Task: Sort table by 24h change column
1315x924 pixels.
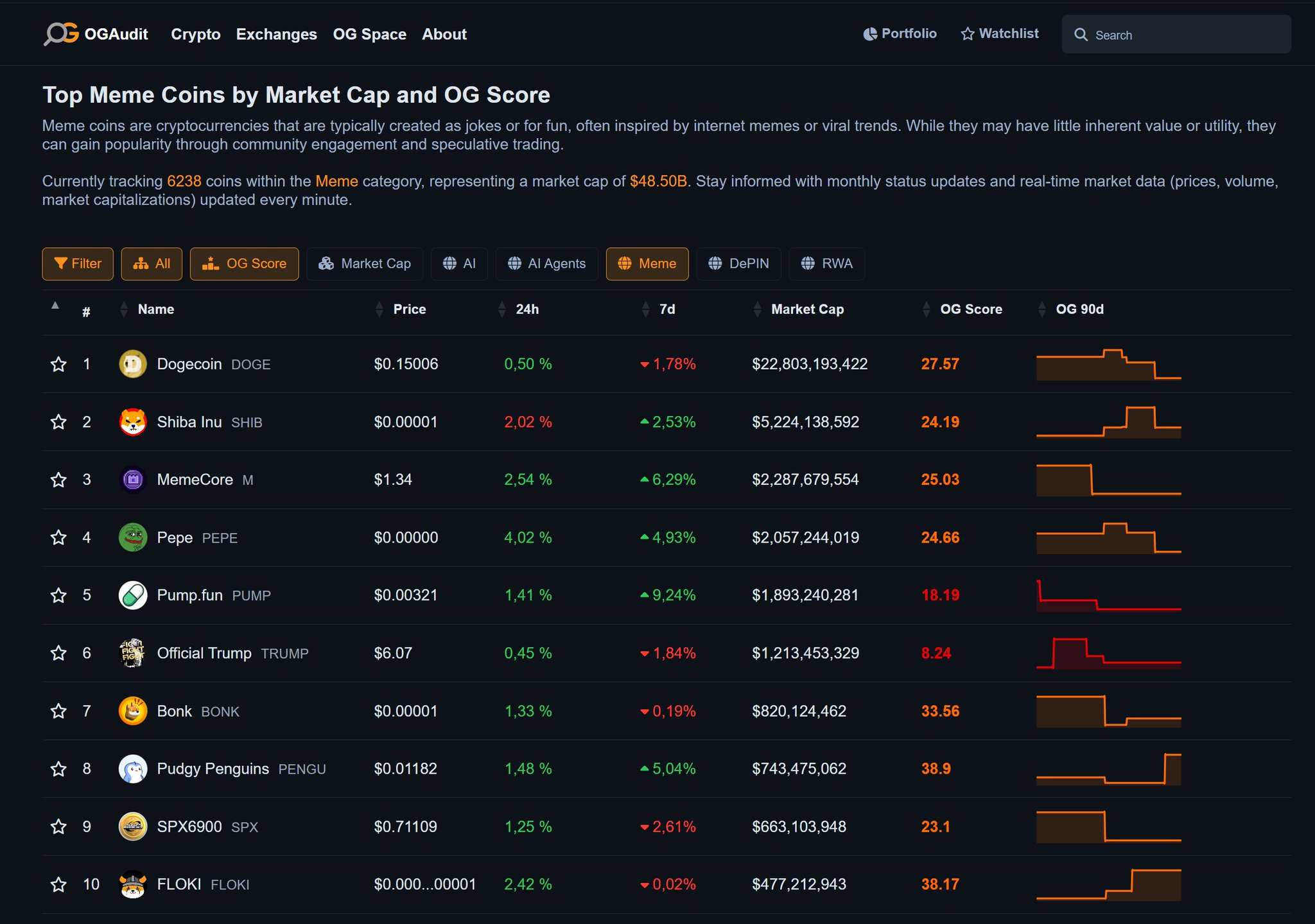Action: (x=527, y=309)
